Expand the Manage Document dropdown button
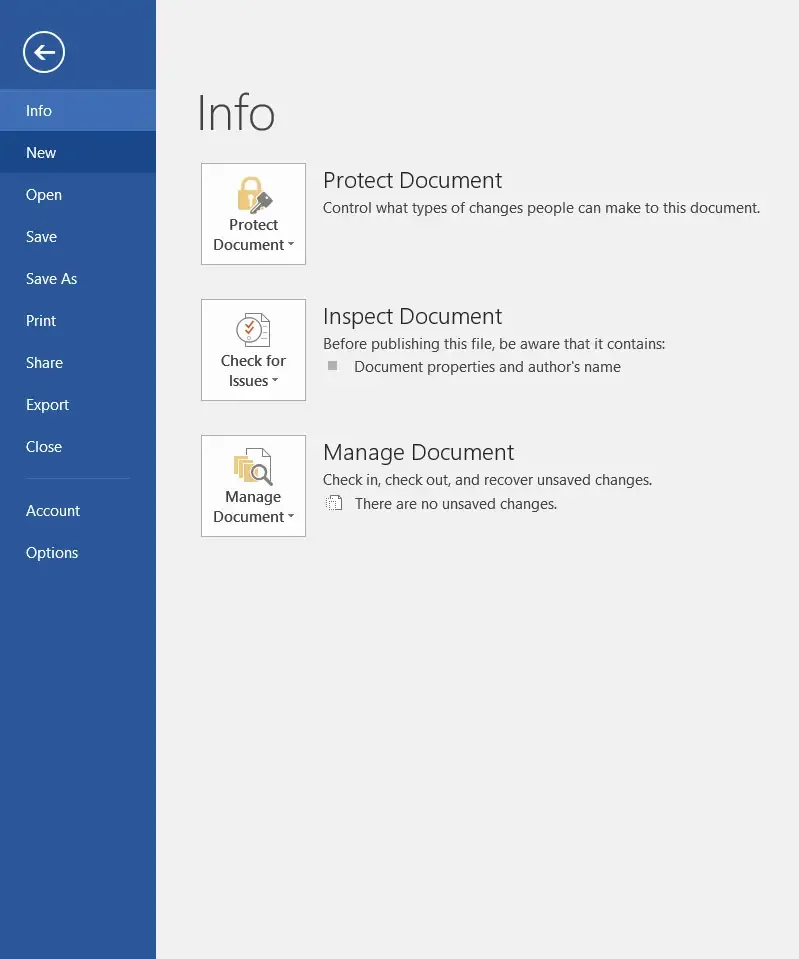Image resolution: width=799 pixels, height=959 pixels. point(253,486)
